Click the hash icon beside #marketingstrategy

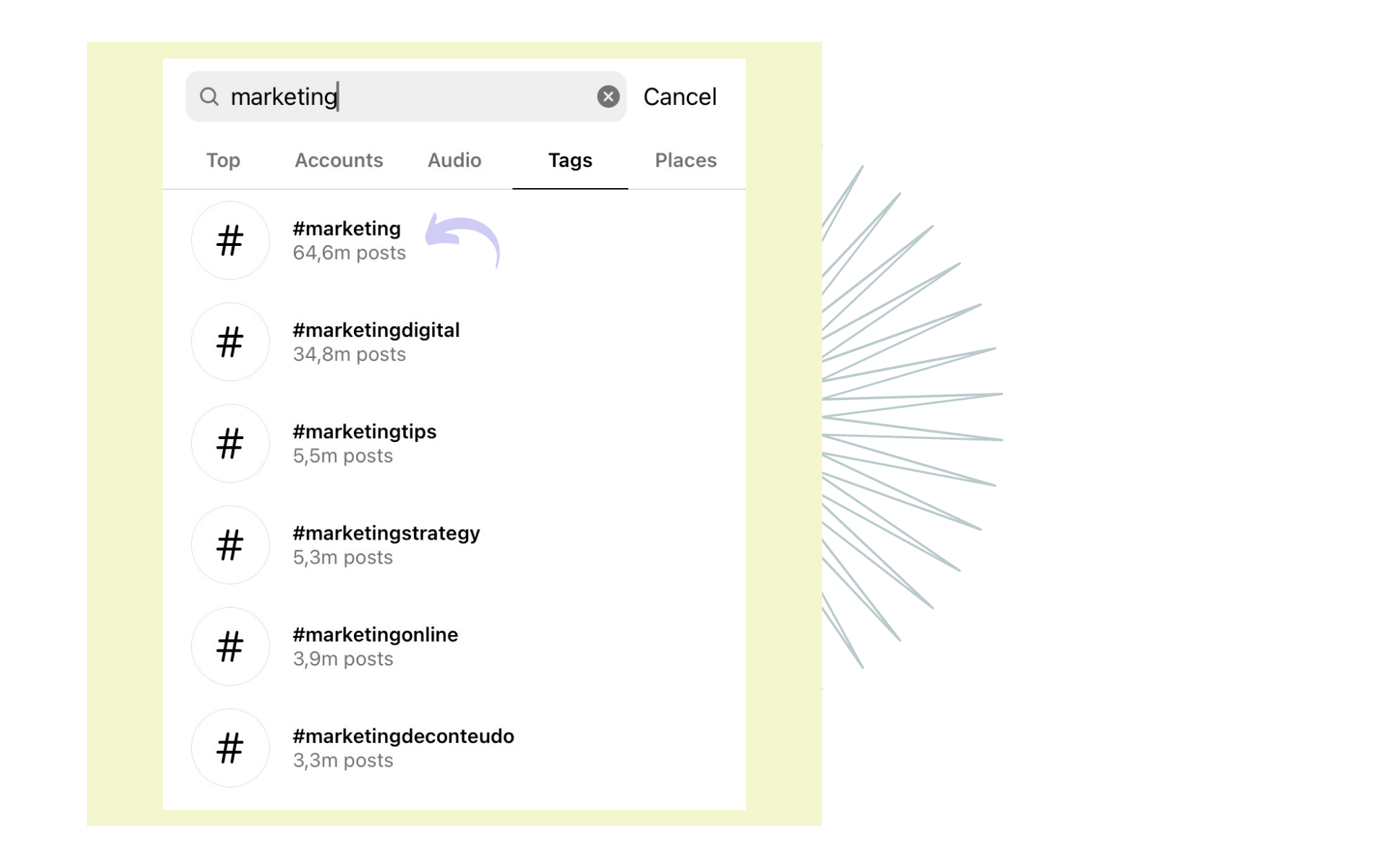point(230,545)
